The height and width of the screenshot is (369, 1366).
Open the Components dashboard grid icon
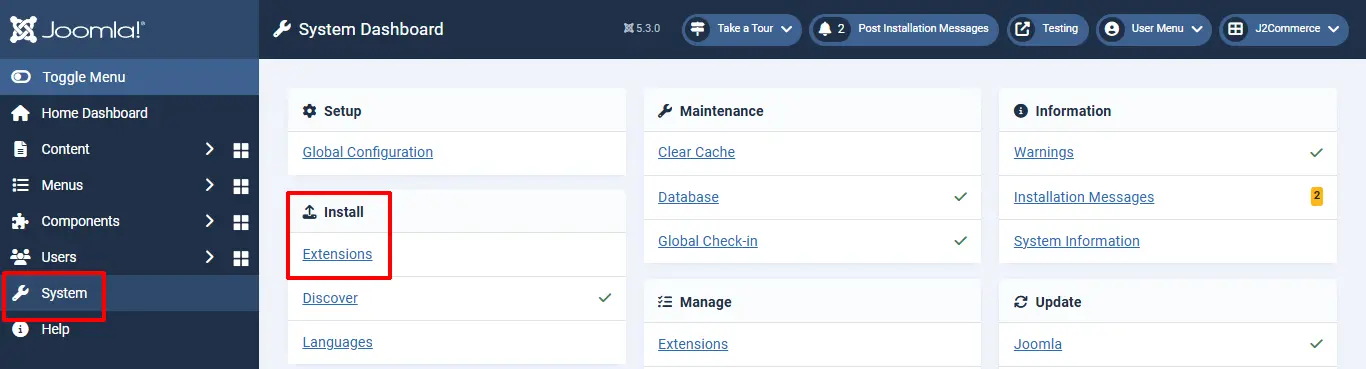pos(240,222)
